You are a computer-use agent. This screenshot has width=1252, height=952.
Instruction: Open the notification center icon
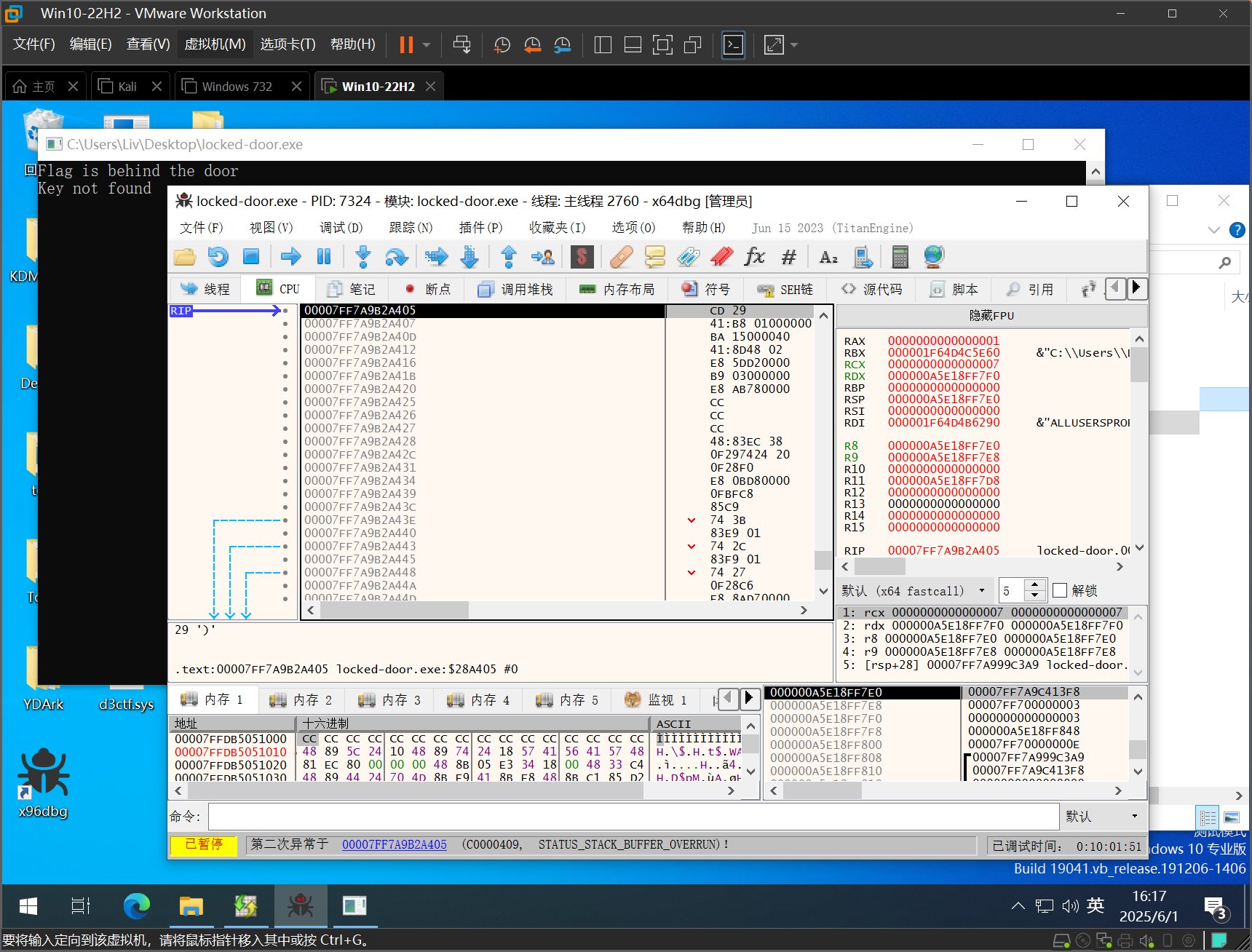1215,907
